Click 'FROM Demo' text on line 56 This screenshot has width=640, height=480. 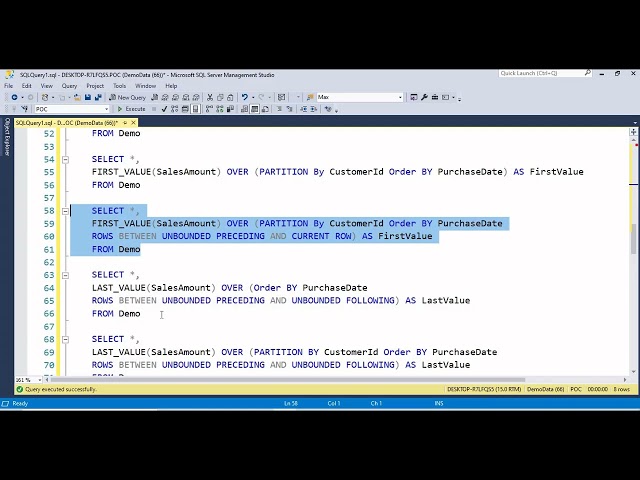pos(116,185)
